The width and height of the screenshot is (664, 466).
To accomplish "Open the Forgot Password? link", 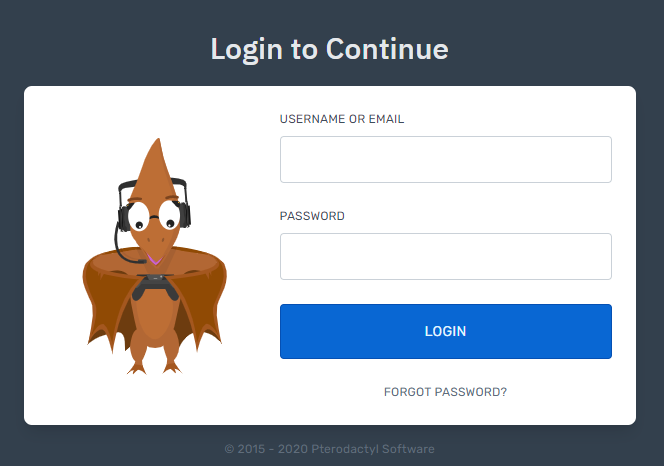I will 445,392.
